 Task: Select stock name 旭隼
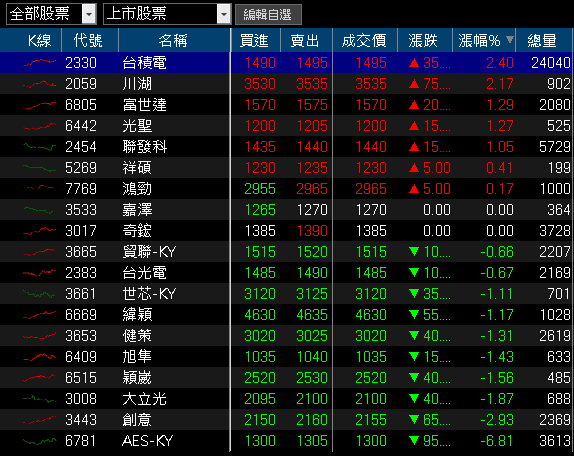[x=137, y=357]
